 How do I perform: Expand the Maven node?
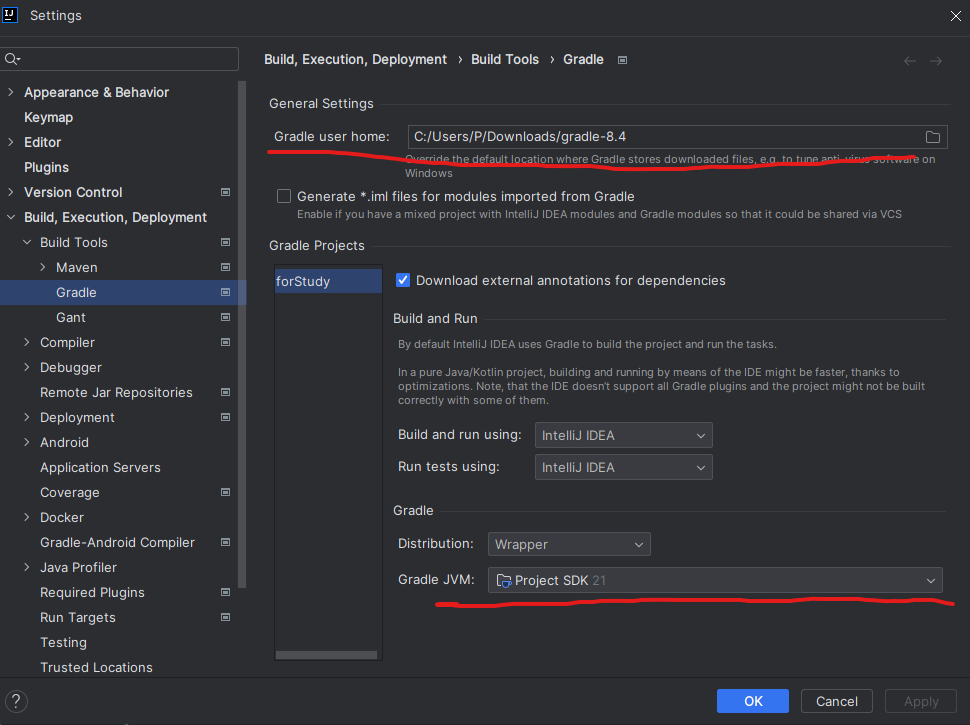coord(43,267)
